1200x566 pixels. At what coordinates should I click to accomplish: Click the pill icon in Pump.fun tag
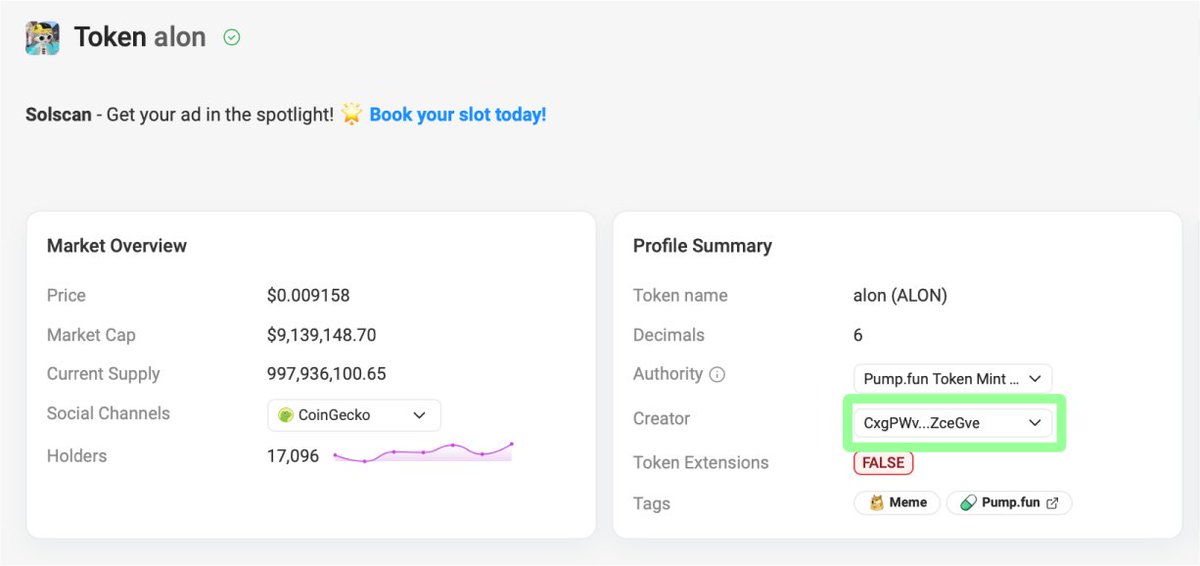[x=968, y=503]
